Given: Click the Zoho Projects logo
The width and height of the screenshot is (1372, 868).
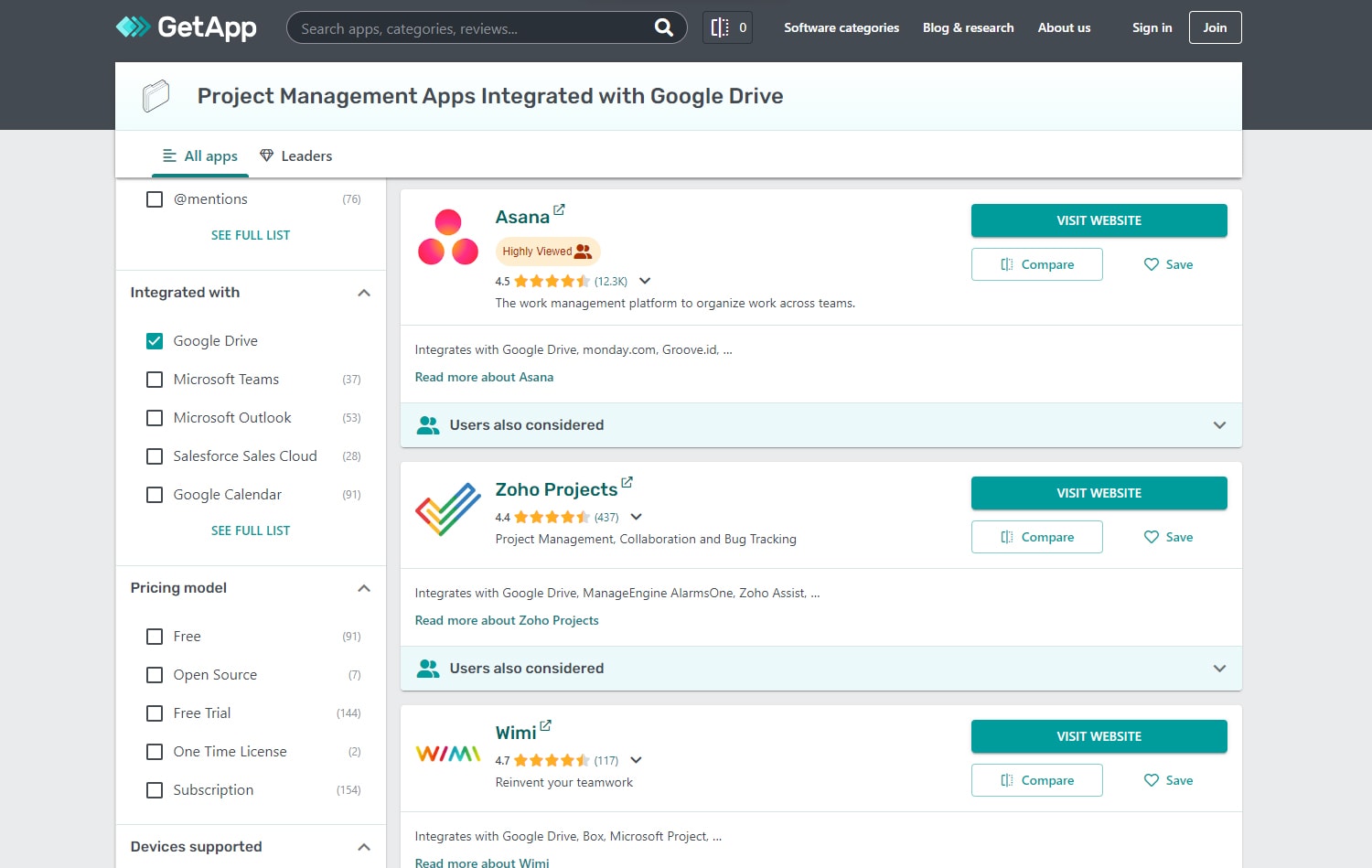Looking at the screenshot, I should 447,509.
